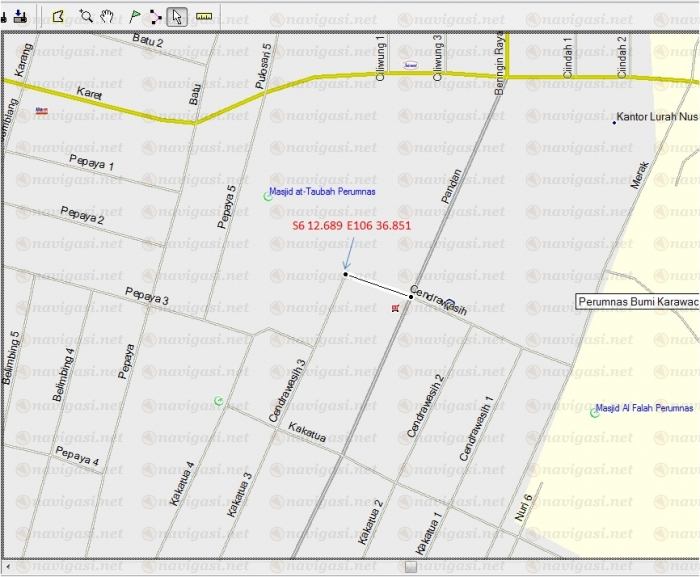Viewport: 700px width, 577px height.
Task: Choose the green flag waypoint tool
Action: 134,16
